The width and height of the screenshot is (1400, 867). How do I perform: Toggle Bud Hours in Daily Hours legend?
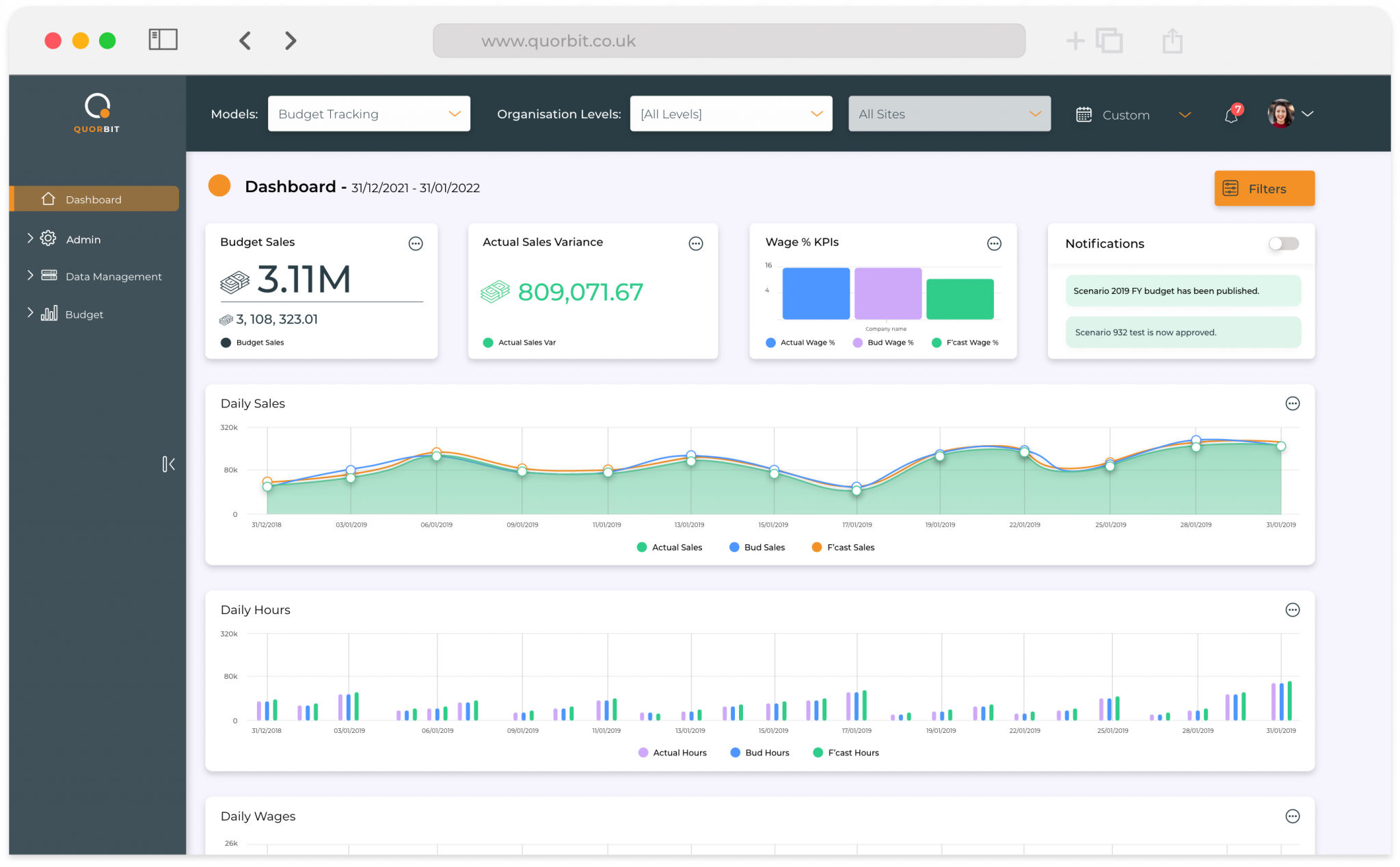tap(759, 752)
